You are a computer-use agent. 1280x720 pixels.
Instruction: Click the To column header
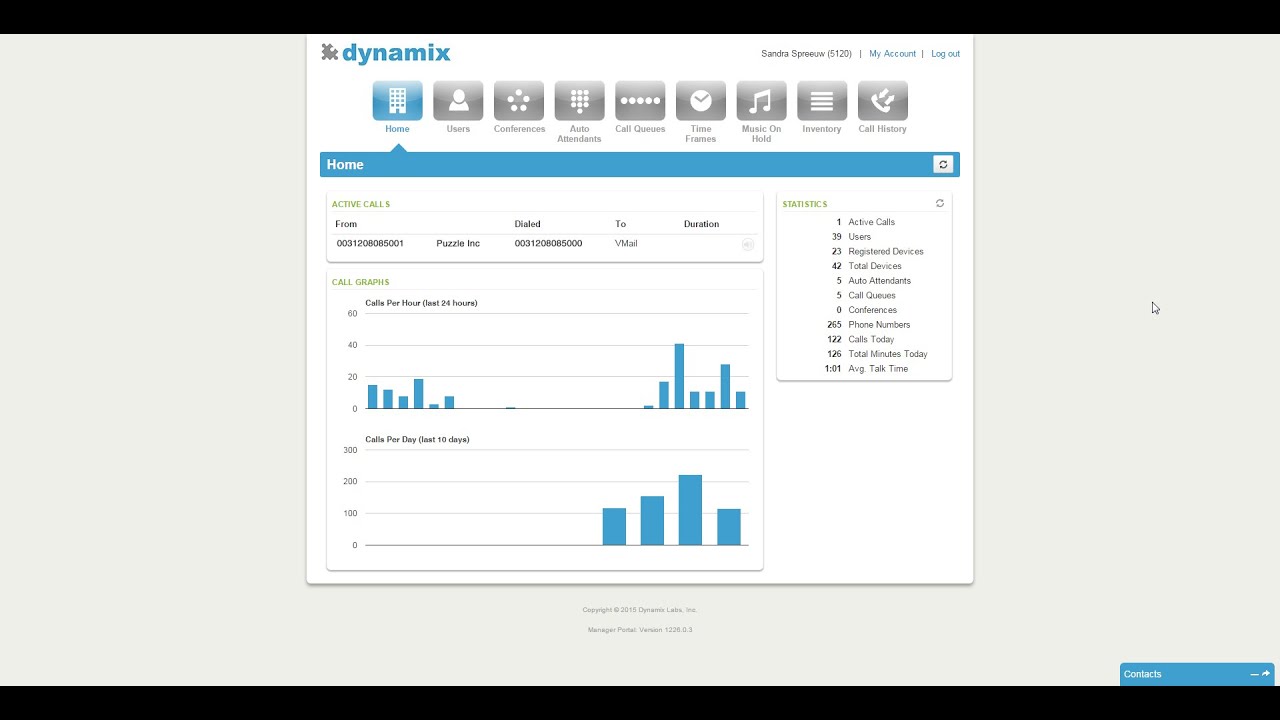click(x=620, y=224)
